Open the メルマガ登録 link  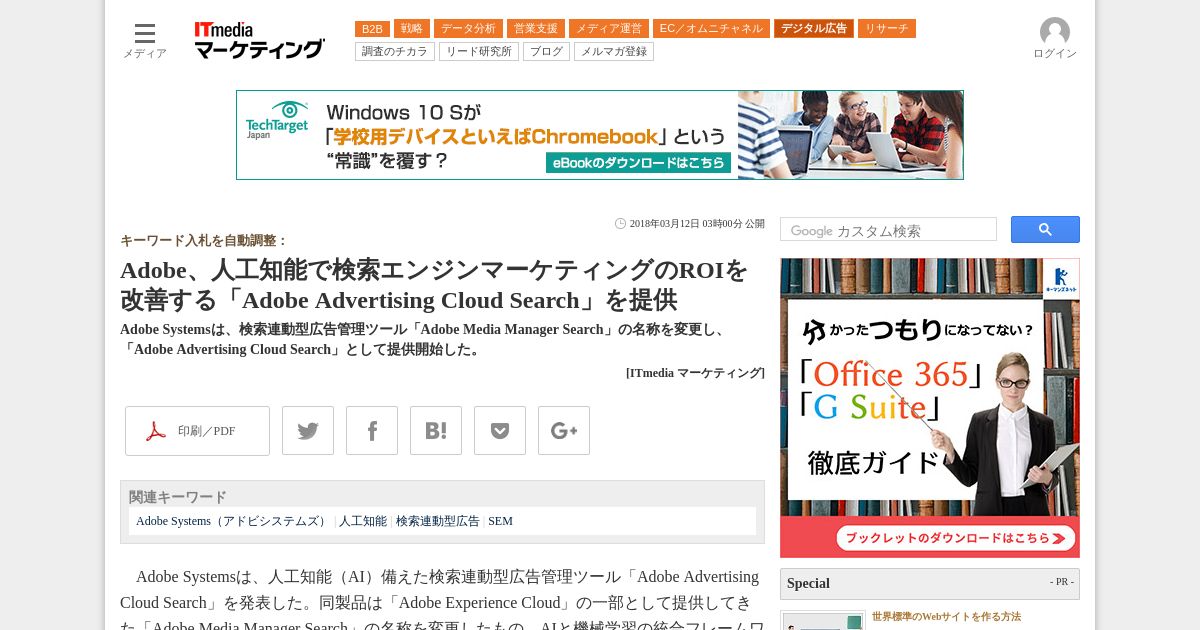pyautogui.click(x=614, y=51)
